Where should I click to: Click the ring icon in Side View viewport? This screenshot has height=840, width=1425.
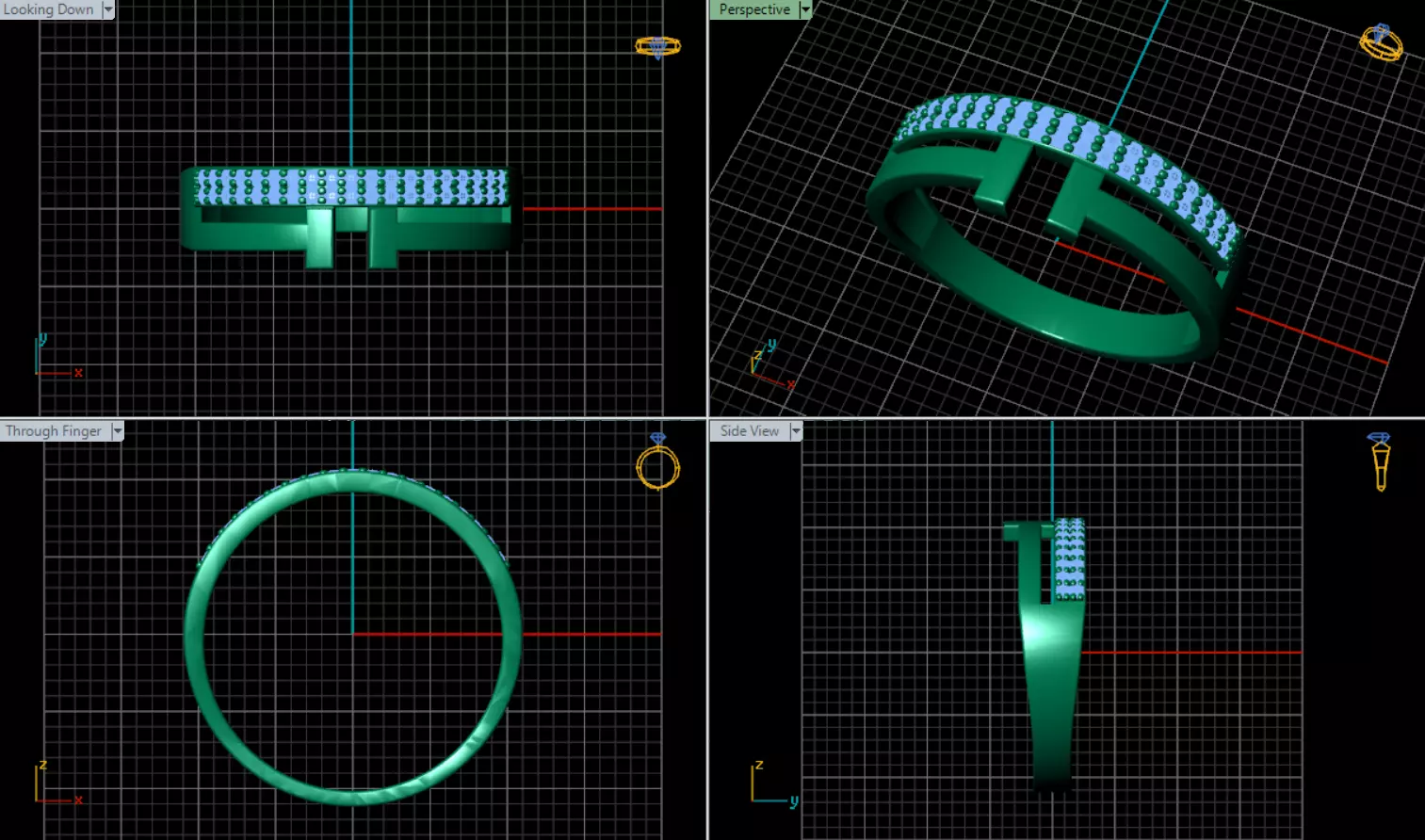click(x=1380, y=461)
